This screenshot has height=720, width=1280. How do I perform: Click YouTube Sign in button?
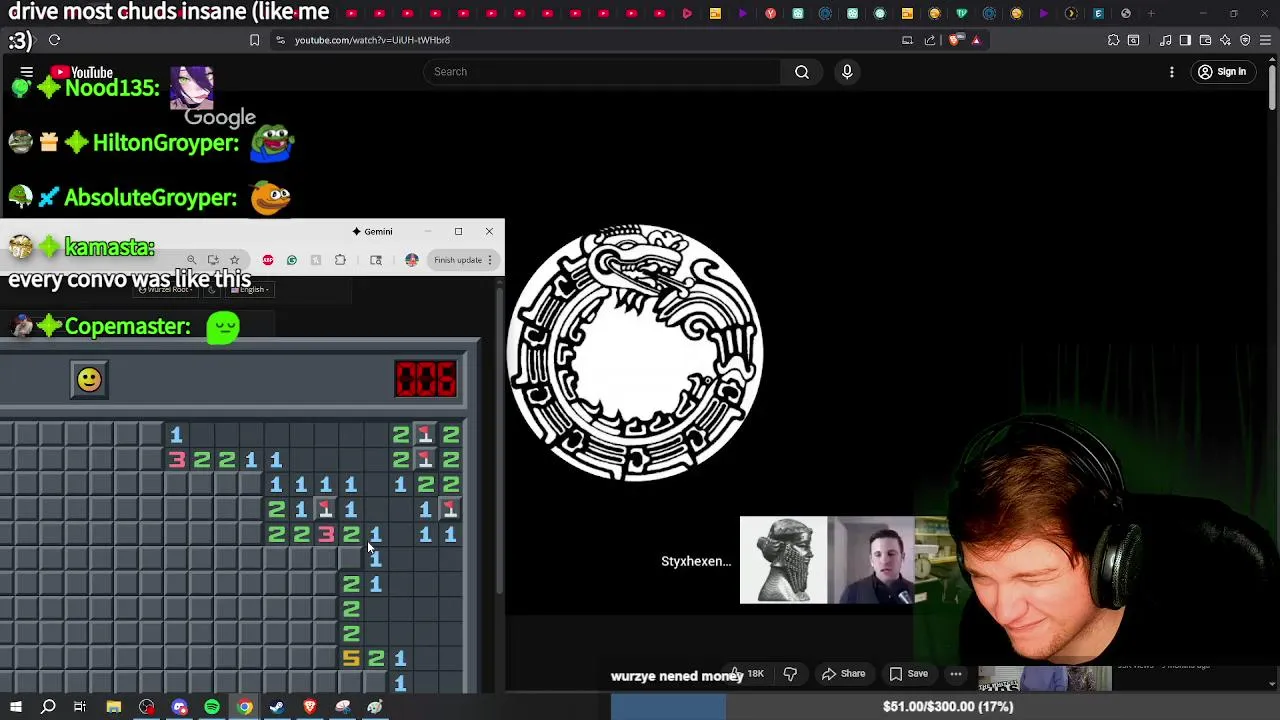[x=1222, y=72]
